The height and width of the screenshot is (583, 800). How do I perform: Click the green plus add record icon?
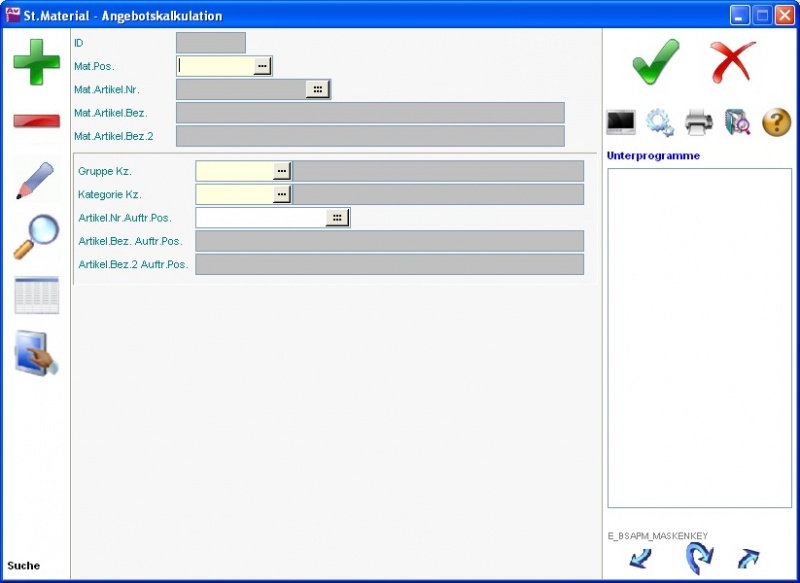coord(36,62)
